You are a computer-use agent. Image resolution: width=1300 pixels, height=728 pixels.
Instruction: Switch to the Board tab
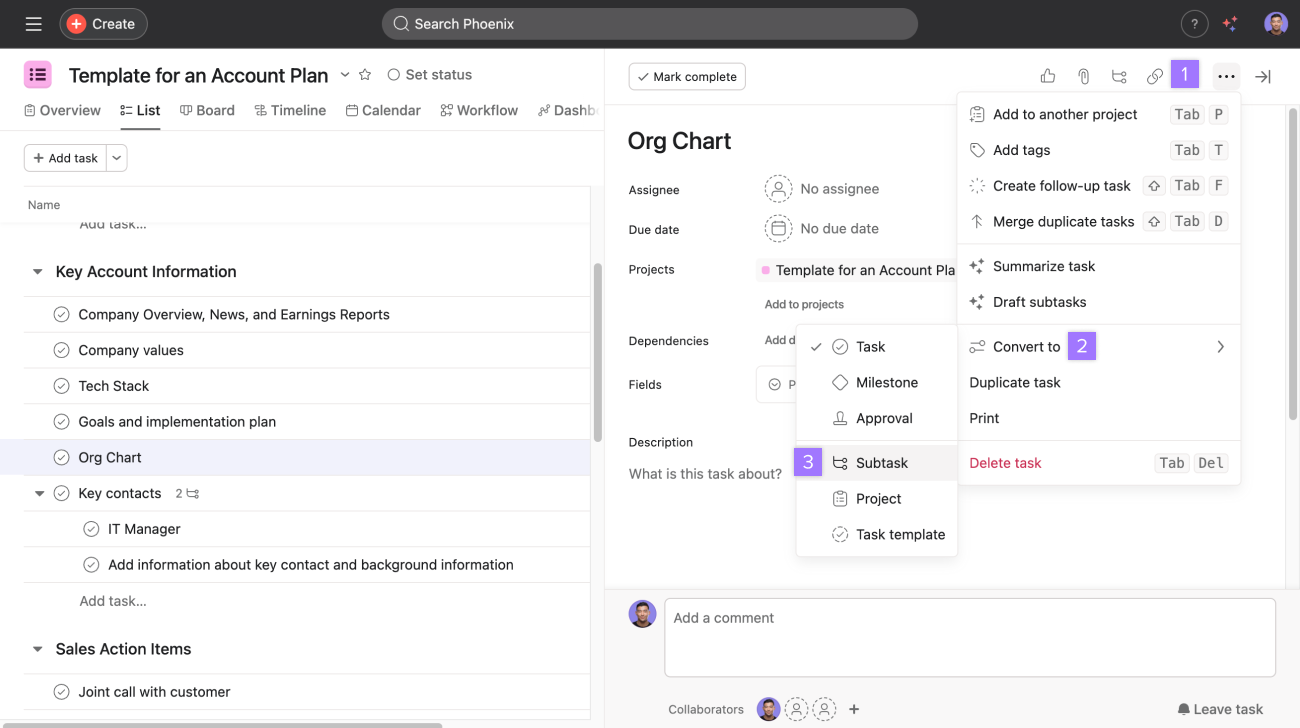tap(207, 110)
